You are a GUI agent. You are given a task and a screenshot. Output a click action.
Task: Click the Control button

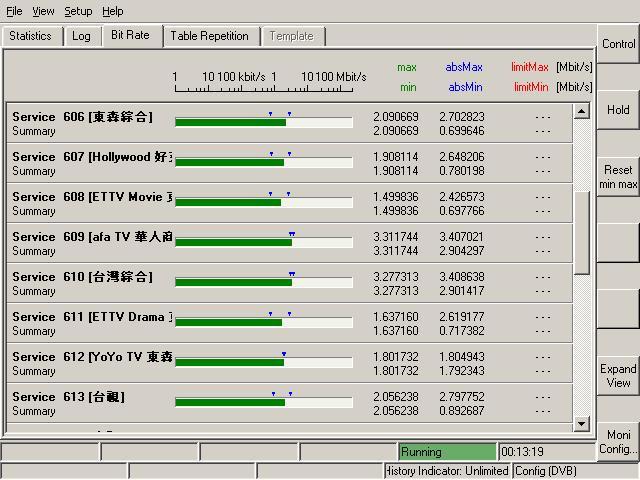[x=618, y=44]
